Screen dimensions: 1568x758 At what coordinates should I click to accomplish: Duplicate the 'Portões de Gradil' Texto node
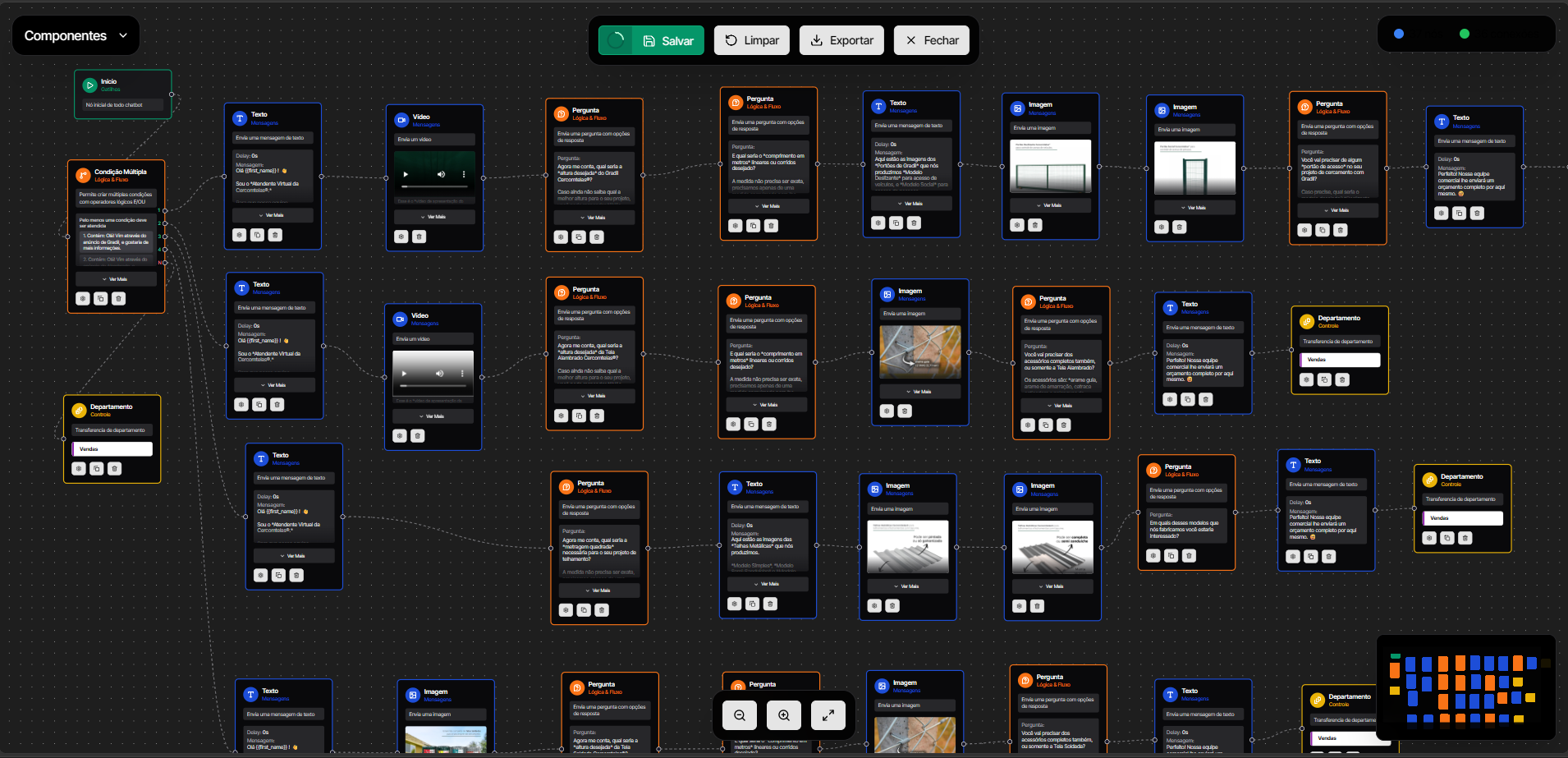(896, 223)
